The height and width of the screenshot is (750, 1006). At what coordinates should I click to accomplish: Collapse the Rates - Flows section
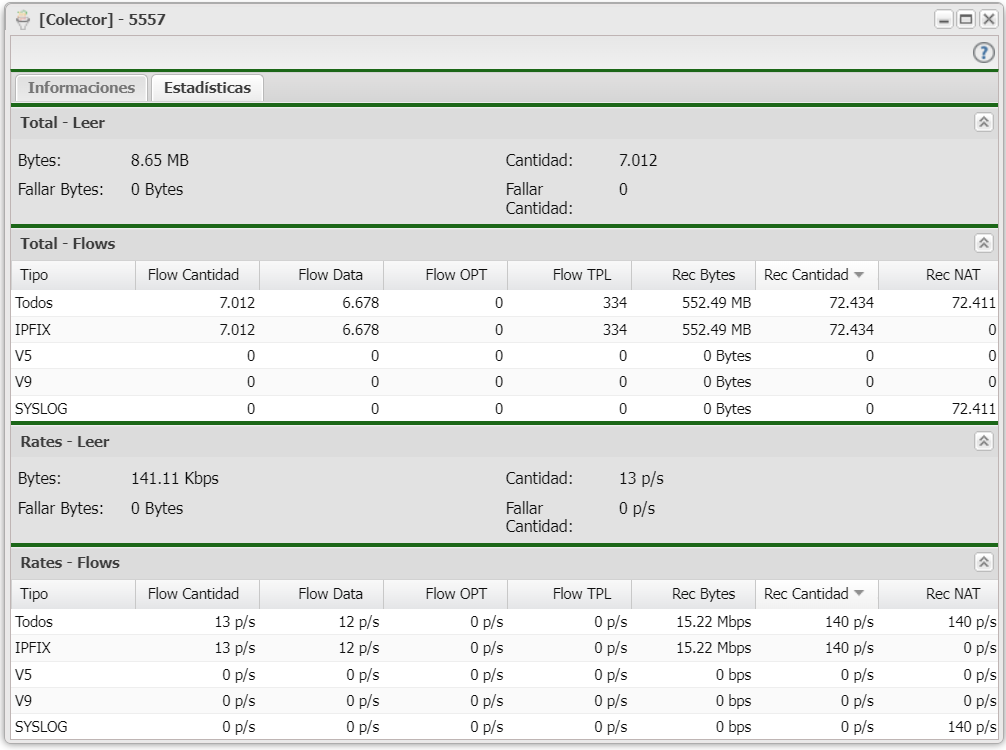click(x=983, y=562)
